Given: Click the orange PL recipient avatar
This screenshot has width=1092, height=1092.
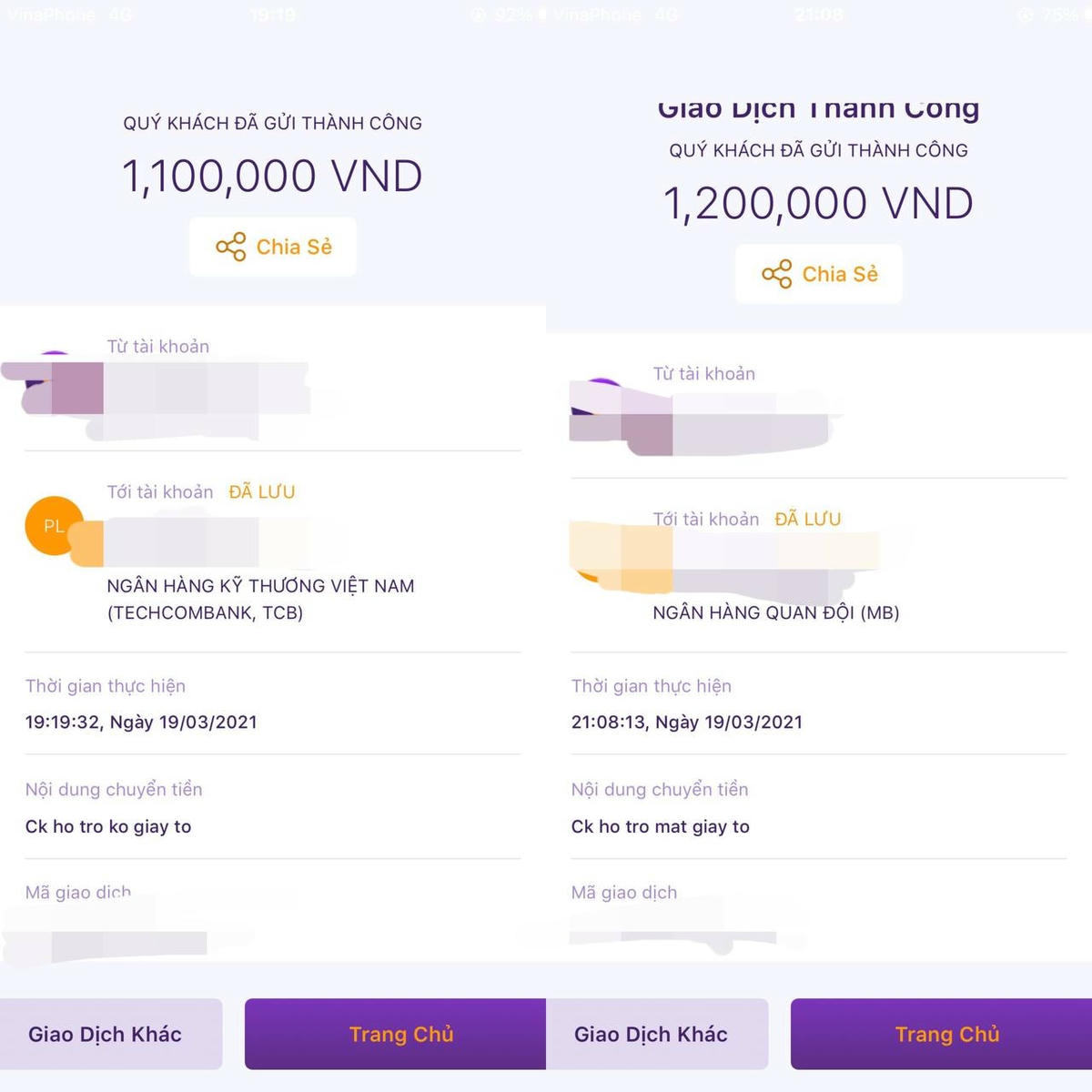Looking at the screenshot, I should point(48,526).
